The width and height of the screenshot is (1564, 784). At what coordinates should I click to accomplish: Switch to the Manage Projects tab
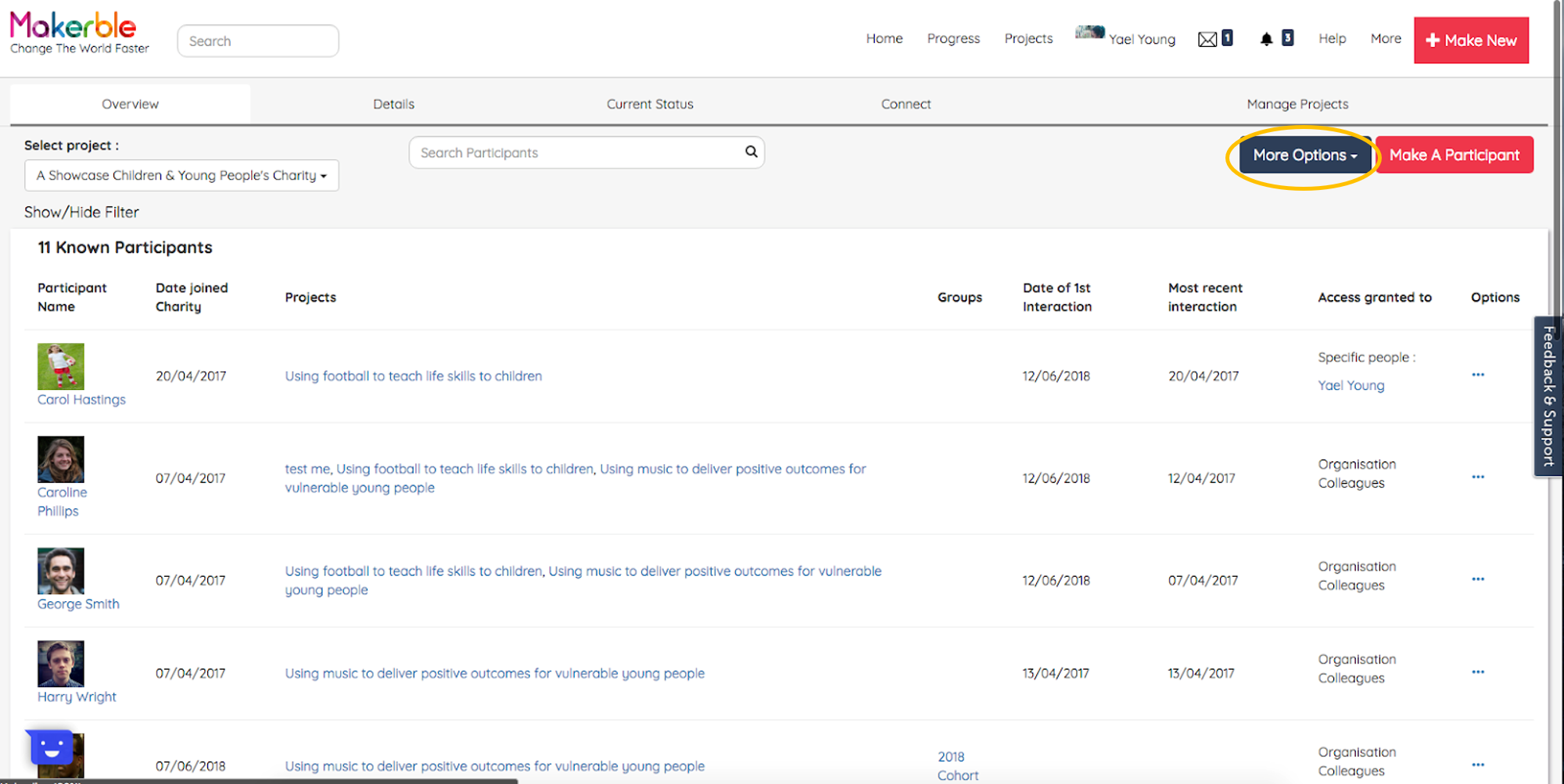click(1297, 104)
